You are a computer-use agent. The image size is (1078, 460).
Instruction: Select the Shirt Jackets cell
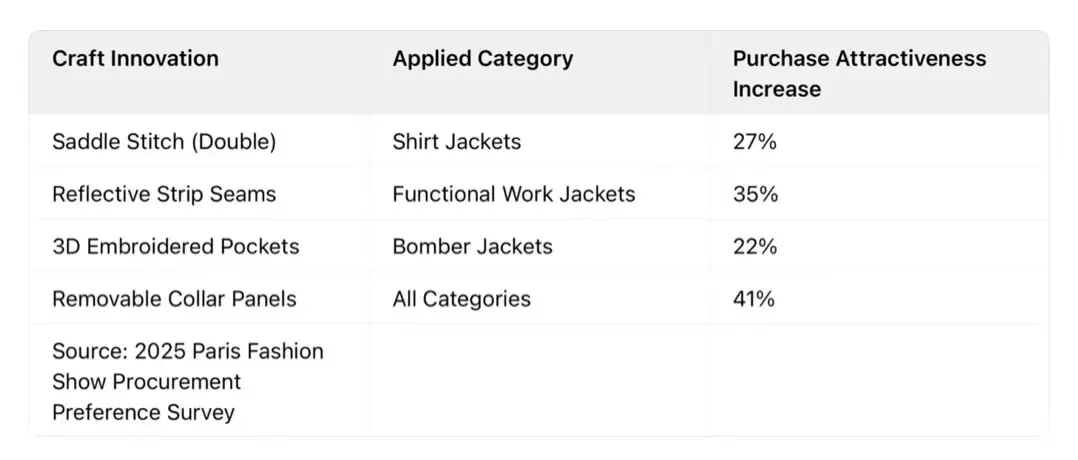coord(456,142)
